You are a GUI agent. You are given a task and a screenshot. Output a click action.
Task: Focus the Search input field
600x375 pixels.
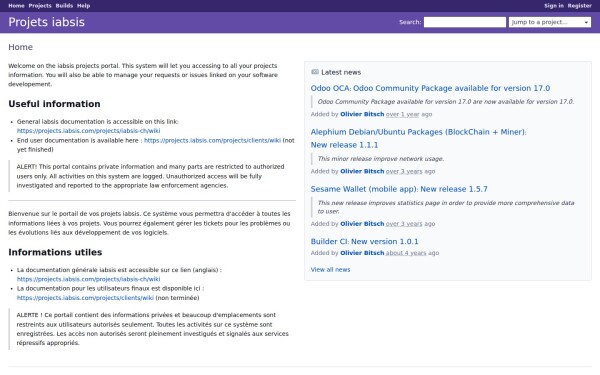pos(465,22)
